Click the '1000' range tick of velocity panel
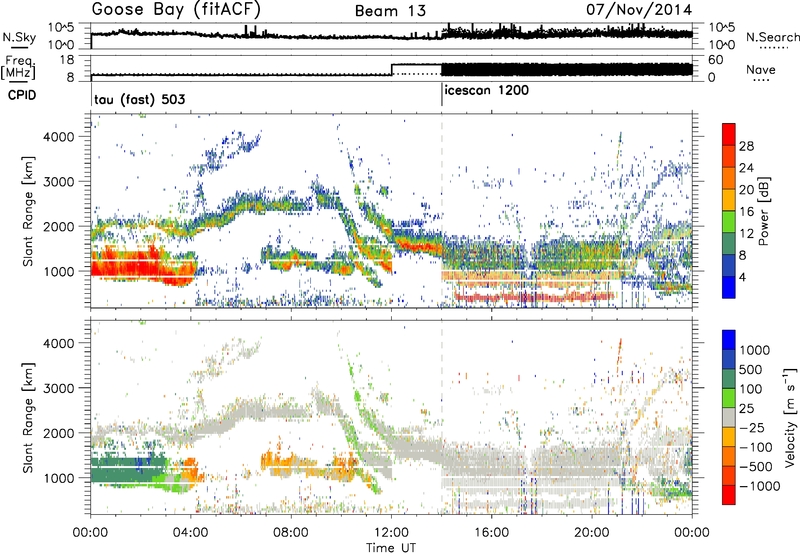 (x=58, y=478)
